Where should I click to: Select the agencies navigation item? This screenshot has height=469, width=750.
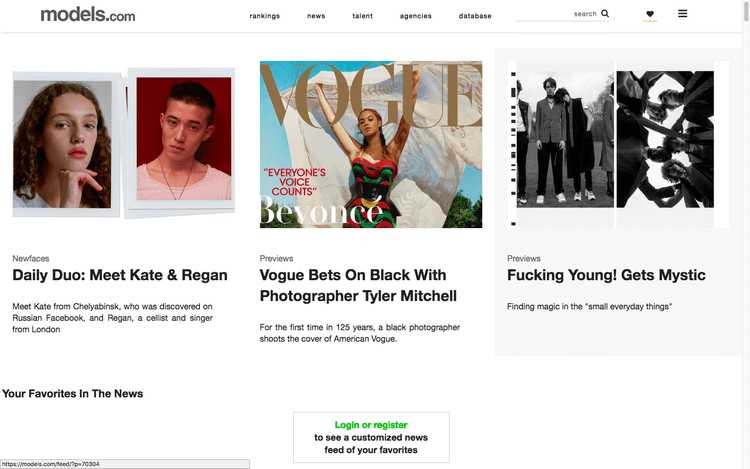[x=416, y=16]
